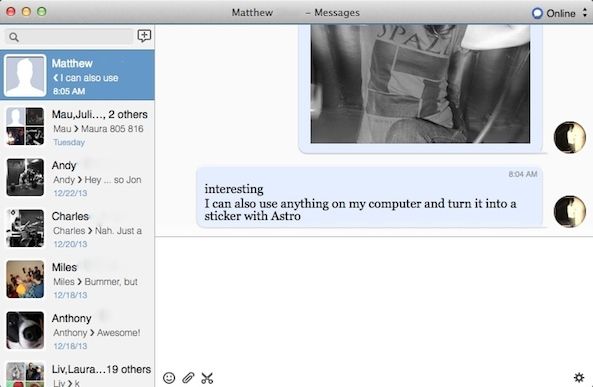
Task: Click the red close window button
Action: 11,12
